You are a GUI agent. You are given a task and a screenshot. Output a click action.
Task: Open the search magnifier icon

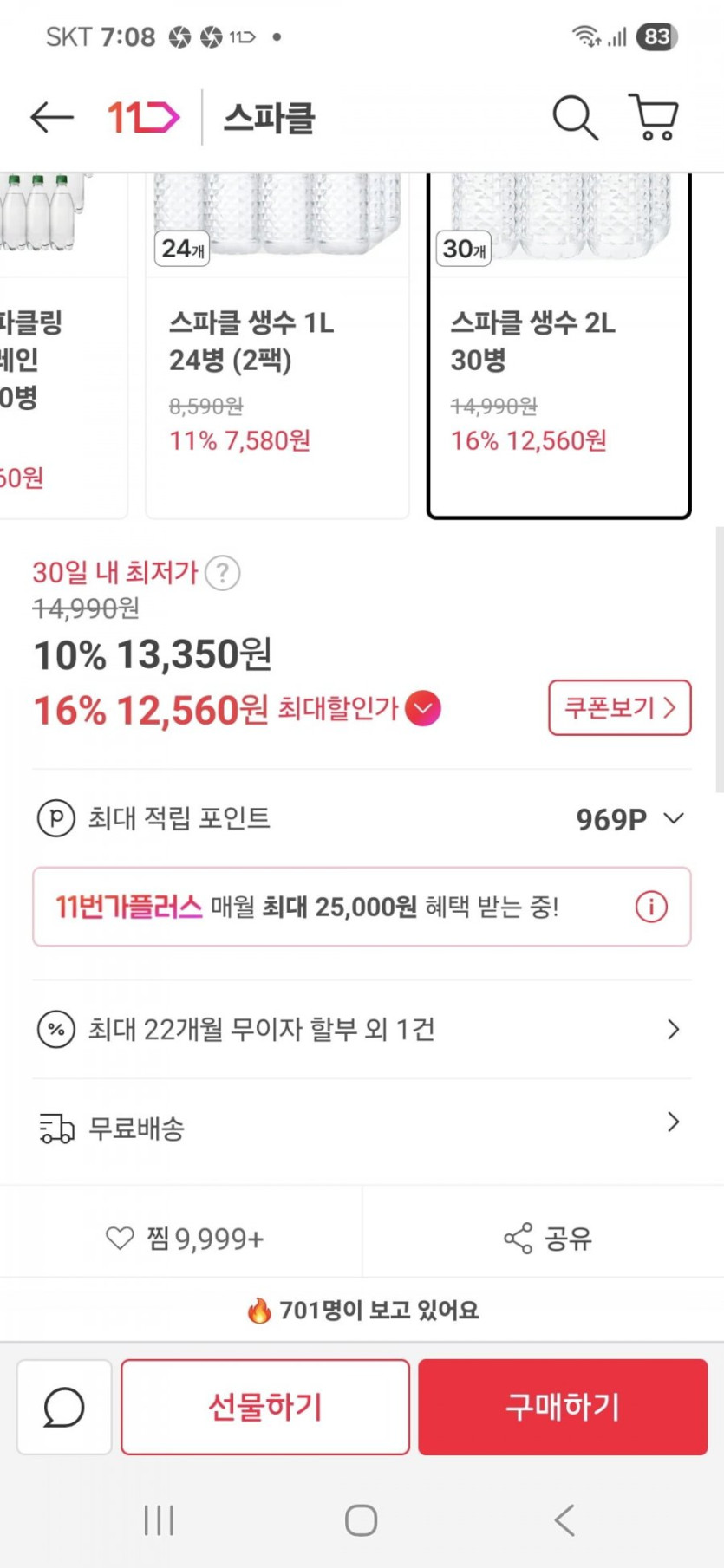coord(575,117)
